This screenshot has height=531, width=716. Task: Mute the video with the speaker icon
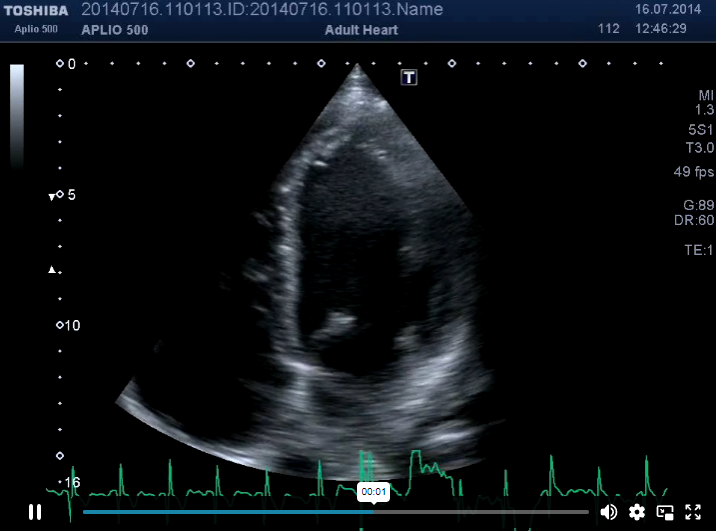609,512
